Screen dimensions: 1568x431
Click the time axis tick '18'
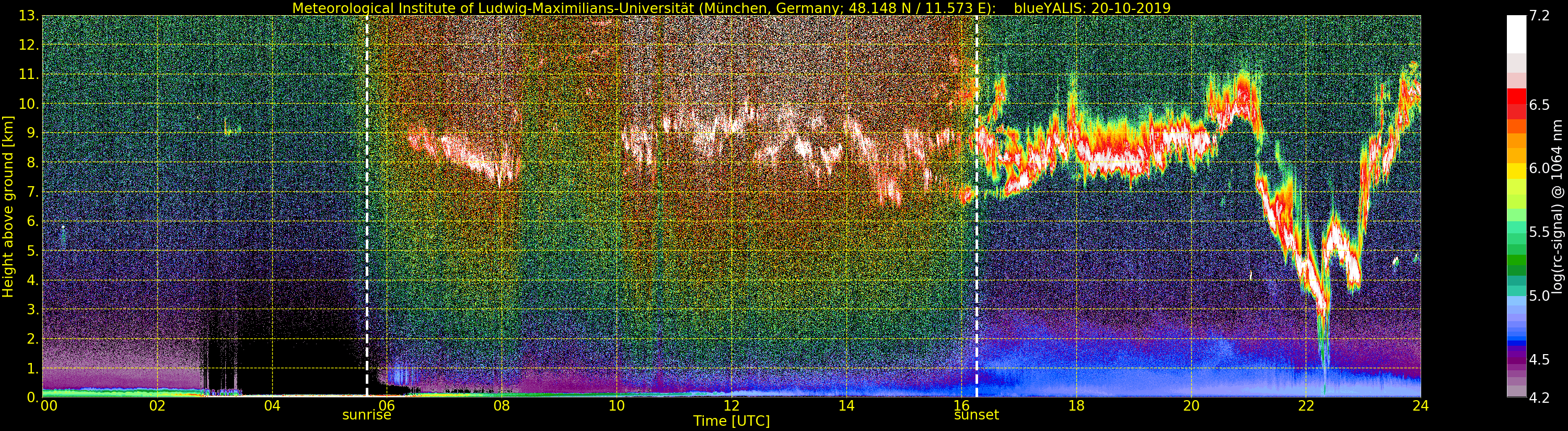[1076, 405]
